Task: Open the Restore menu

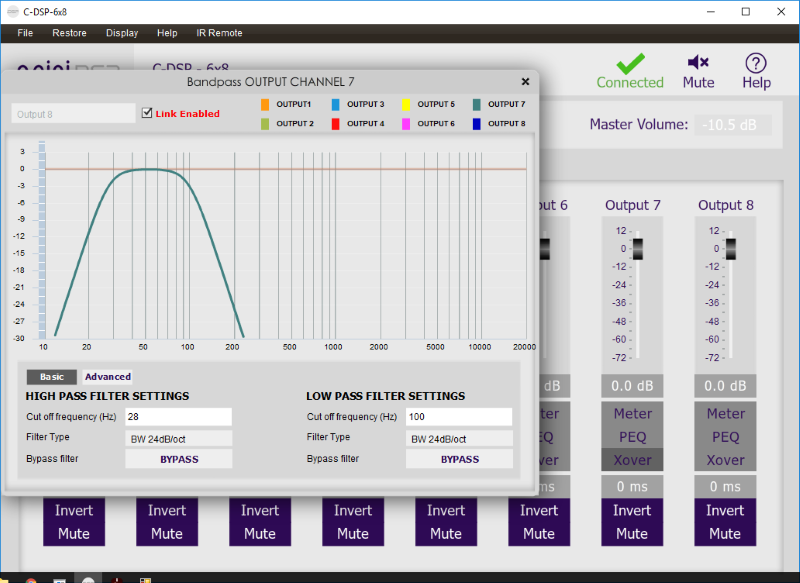Action: click(x=69, y=33)
